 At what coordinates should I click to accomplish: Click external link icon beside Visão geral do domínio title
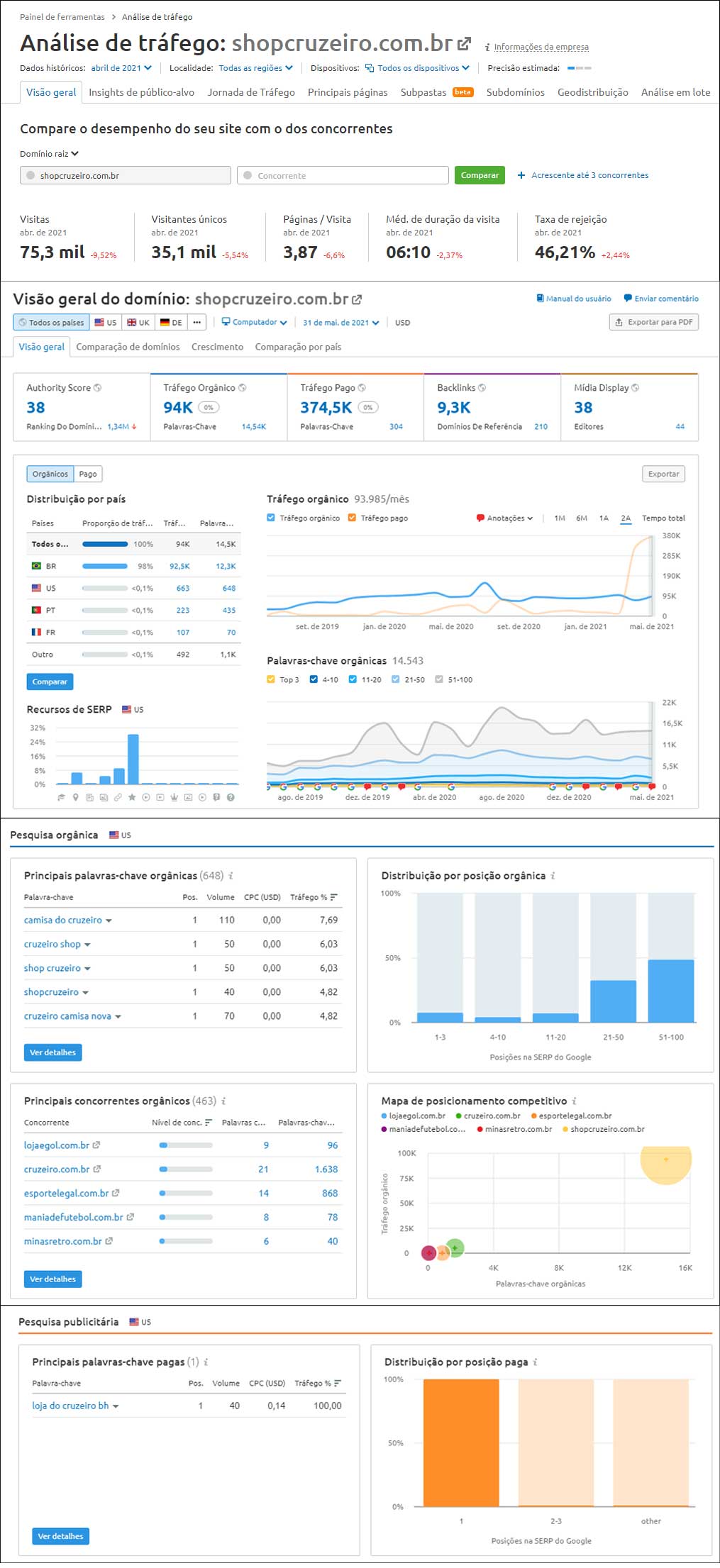tap(357, 300)
